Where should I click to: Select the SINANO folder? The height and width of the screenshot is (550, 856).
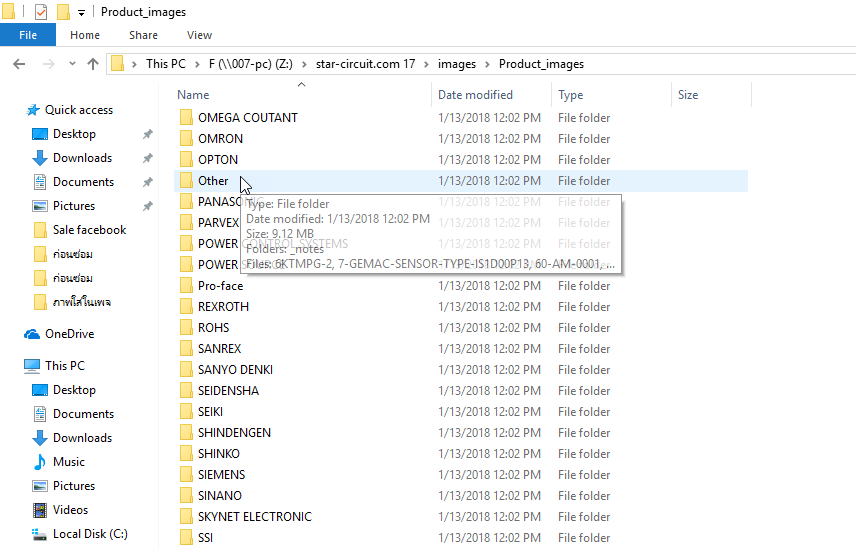219,495
